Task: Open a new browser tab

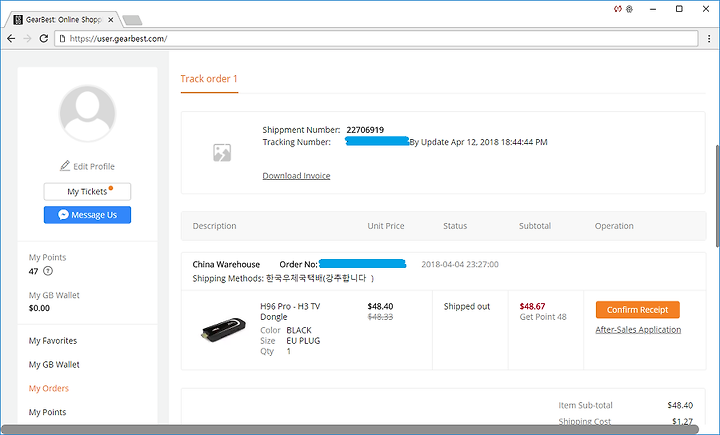Action: (132, 20)
